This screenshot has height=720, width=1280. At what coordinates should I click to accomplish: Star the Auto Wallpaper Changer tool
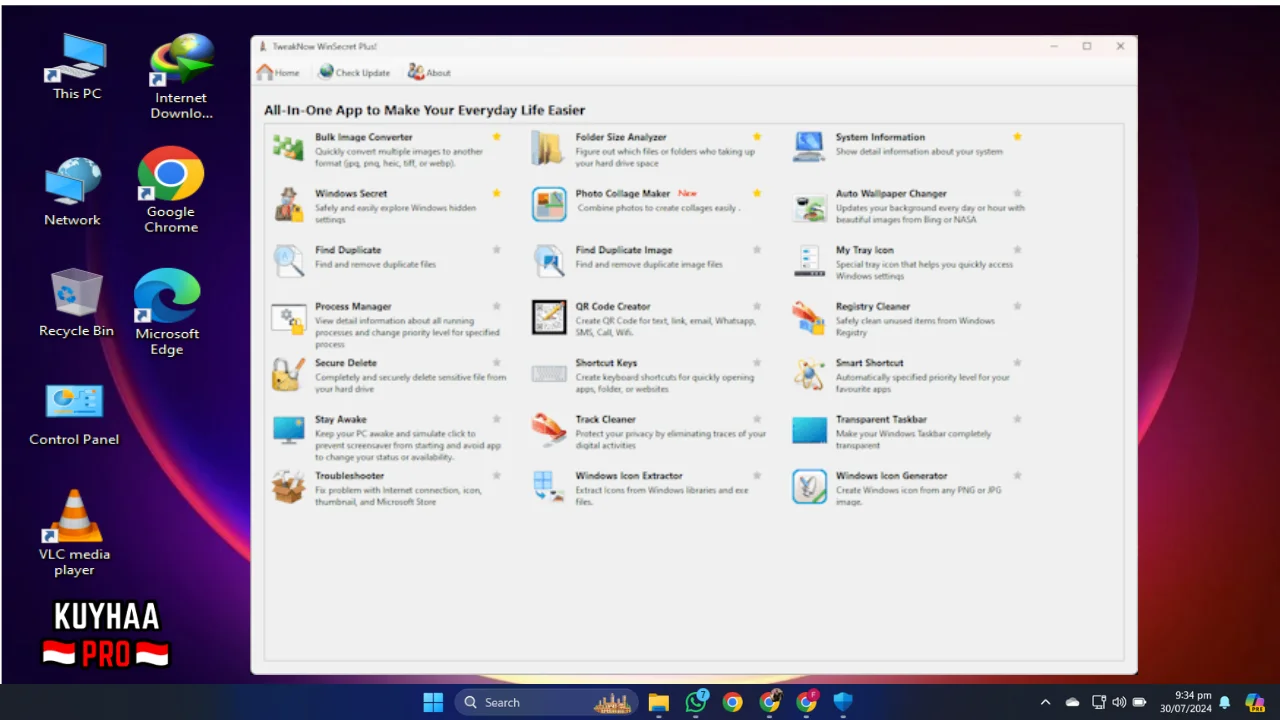tap(1017, 193)
